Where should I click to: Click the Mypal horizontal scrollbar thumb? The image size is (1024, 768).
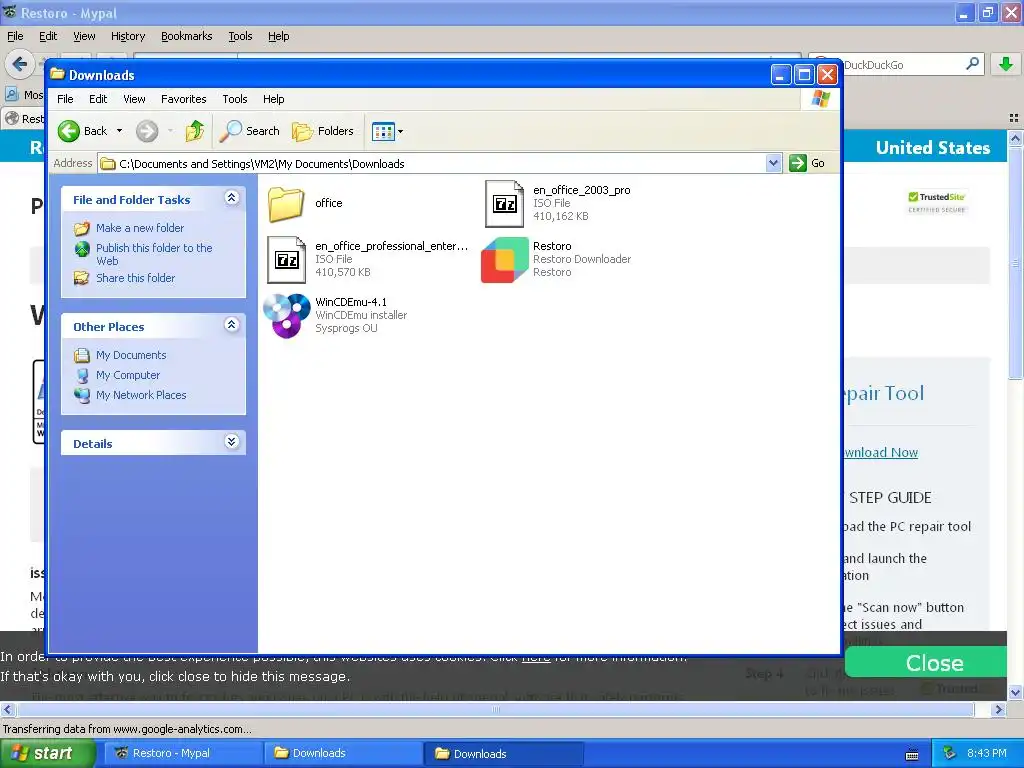click(x=494, y=709)
